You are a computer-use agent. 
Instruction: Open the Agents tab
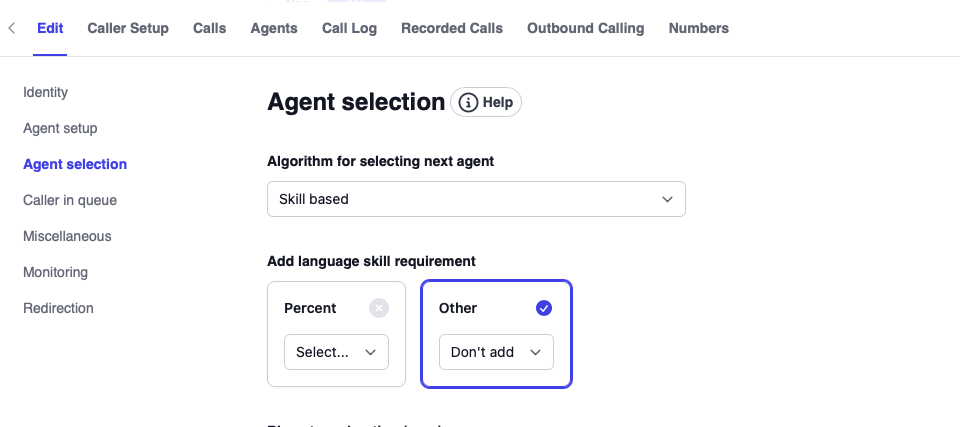(x=274, y=28)
